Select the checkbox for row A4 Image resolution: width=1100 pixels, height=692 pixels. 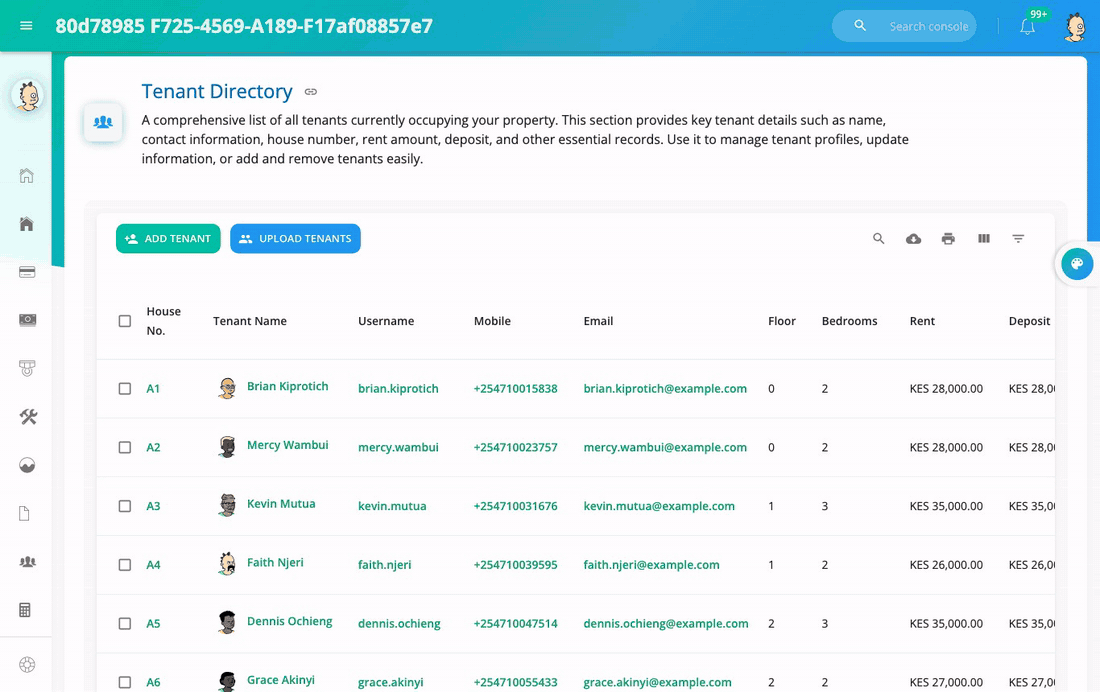tap(125, 565)
